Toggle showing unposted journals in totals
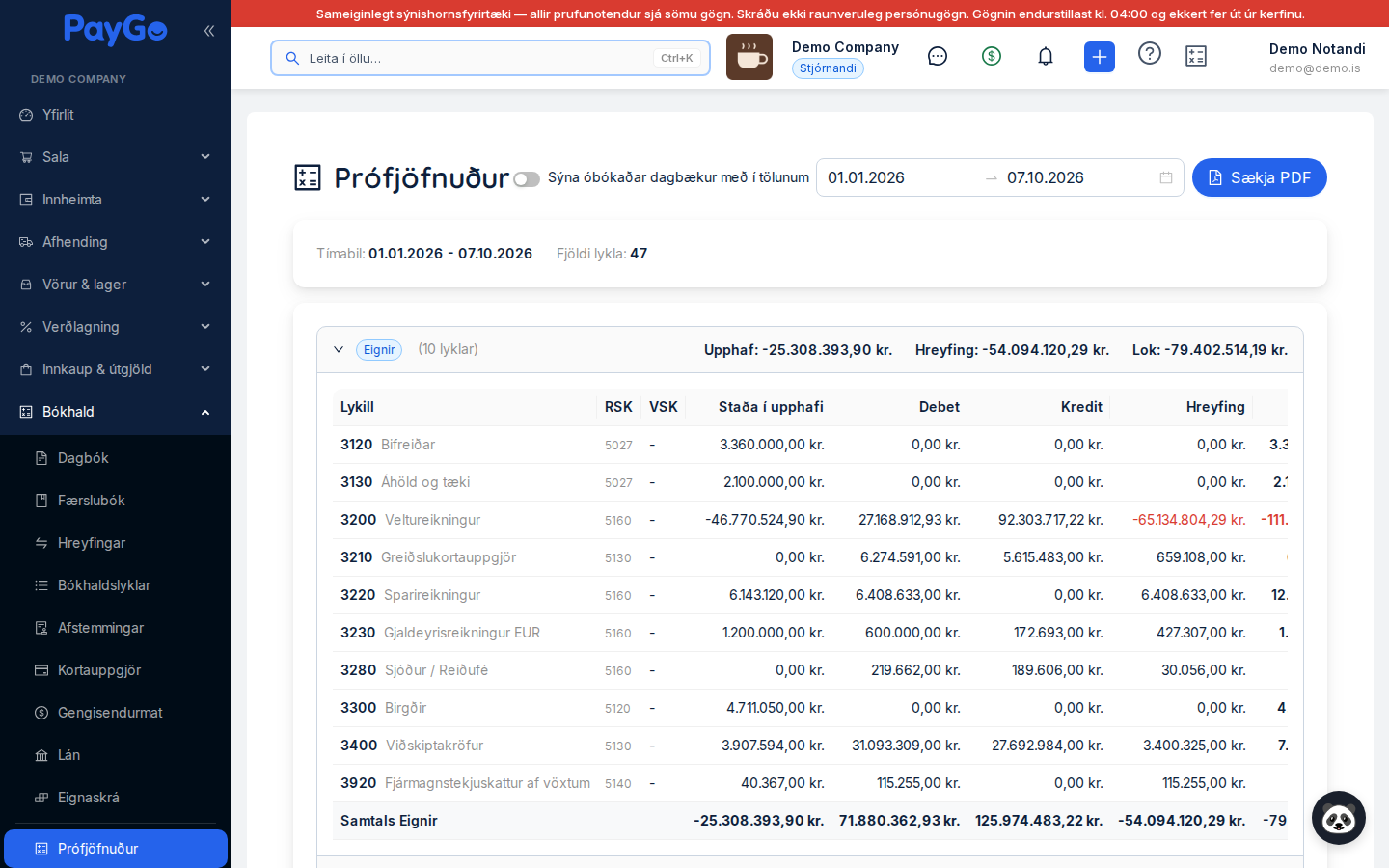 tap(527, 179)
